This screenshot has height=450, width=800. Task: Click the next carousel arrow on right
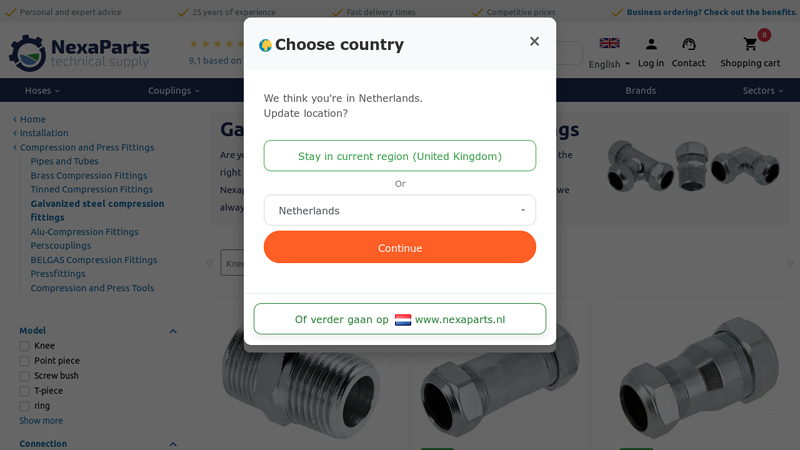pyautogui.click(x=790, y=263)
